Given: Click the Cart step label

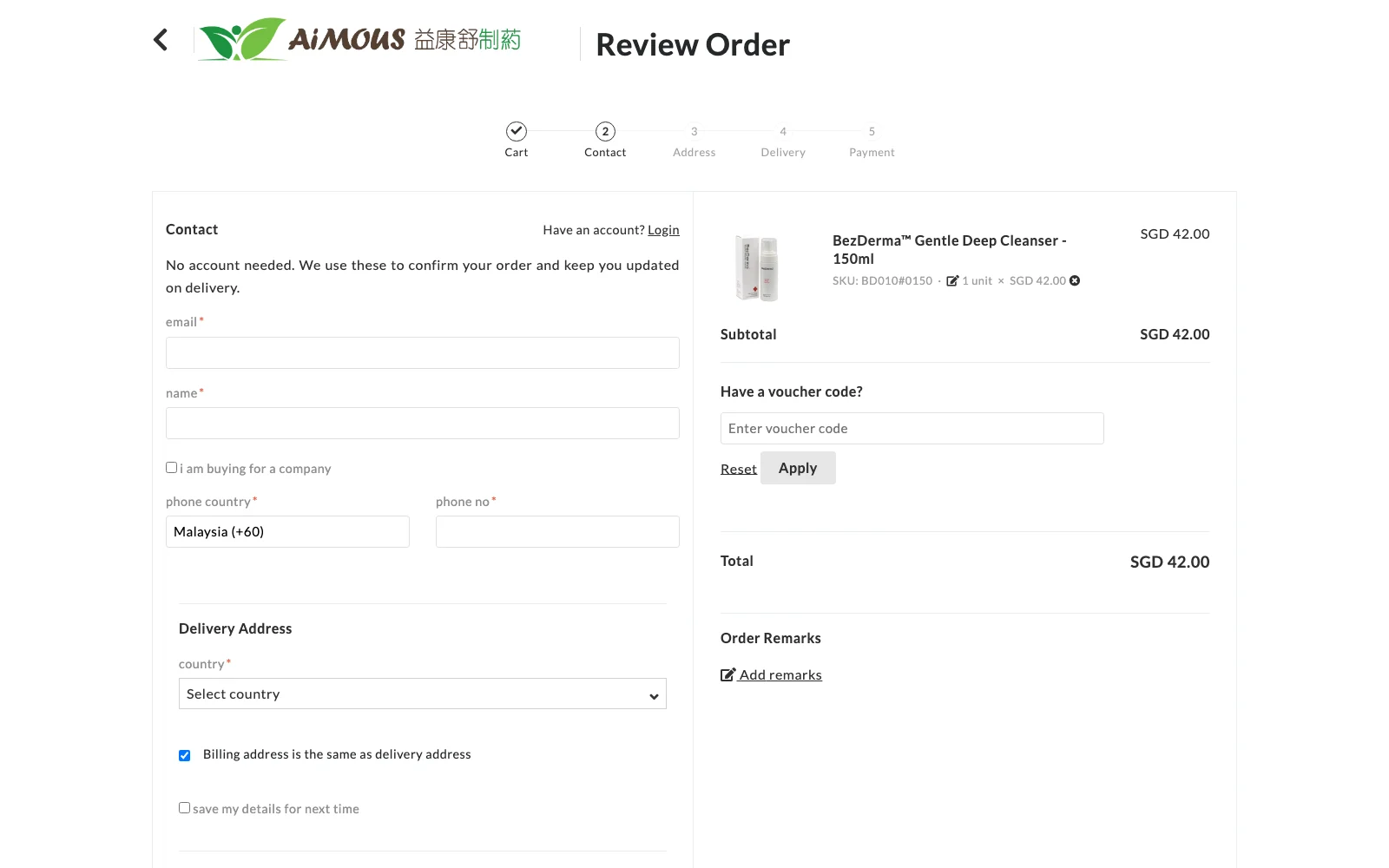Looking at the screenshot, I should (517, 152).
